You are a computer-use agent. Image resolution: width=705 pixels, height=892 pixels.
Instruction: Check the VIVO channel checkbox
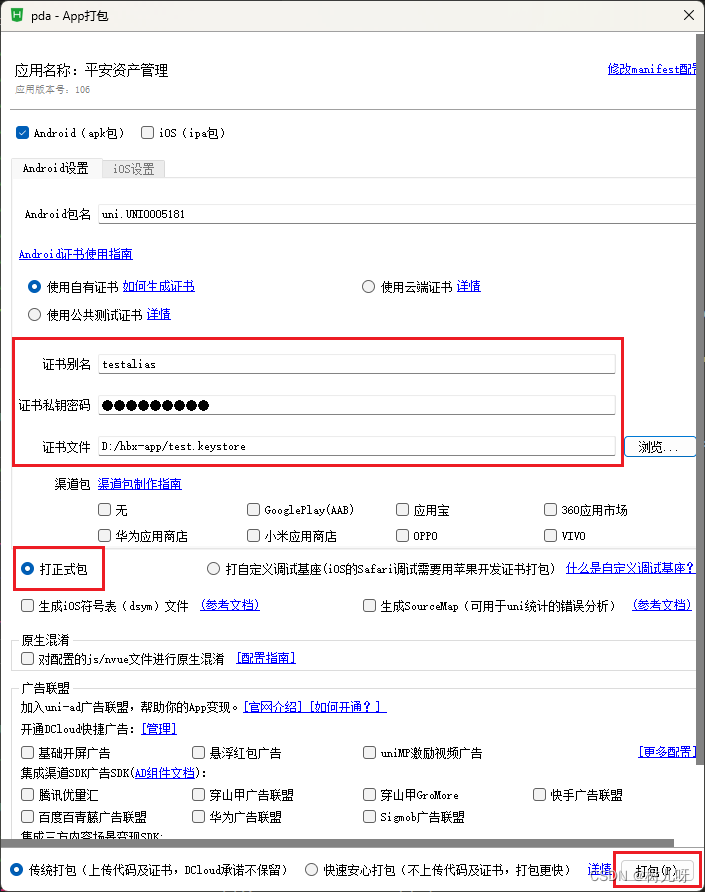click(x=550, y=536)
